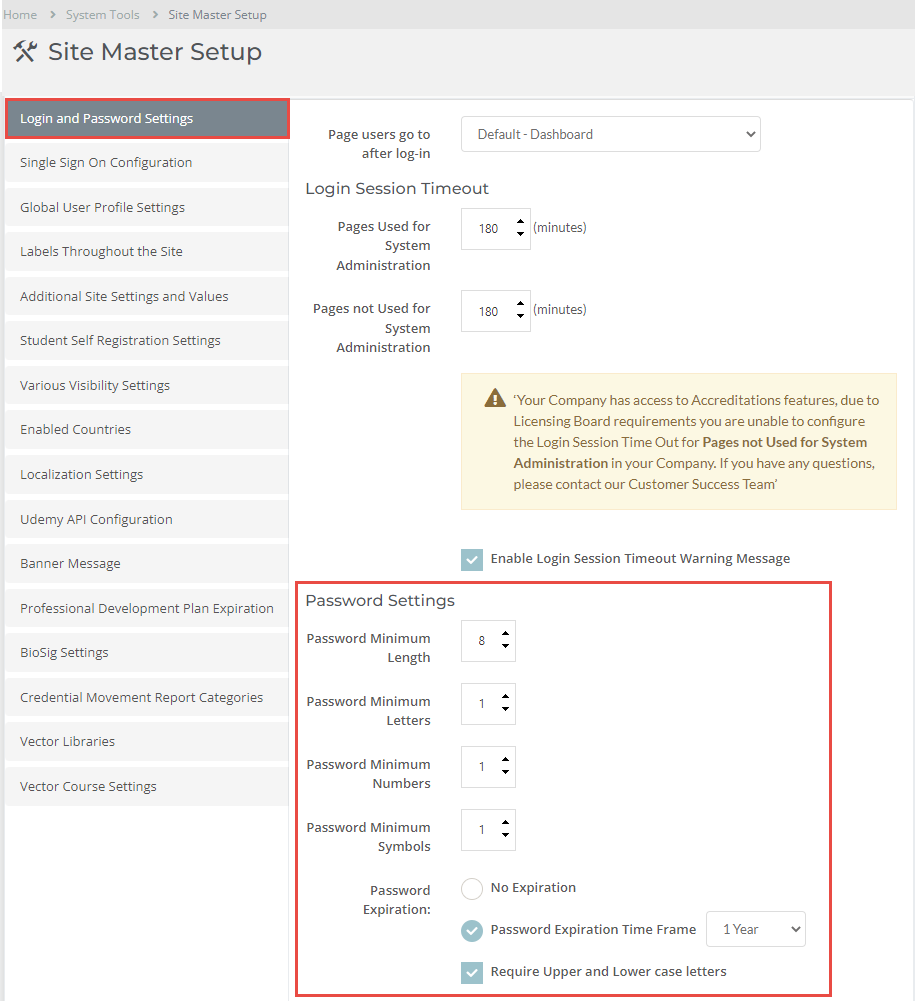The image size is (915, 1001).
Task: Navigate to System Tools breadcrumb
Action: tap(103, 15)
